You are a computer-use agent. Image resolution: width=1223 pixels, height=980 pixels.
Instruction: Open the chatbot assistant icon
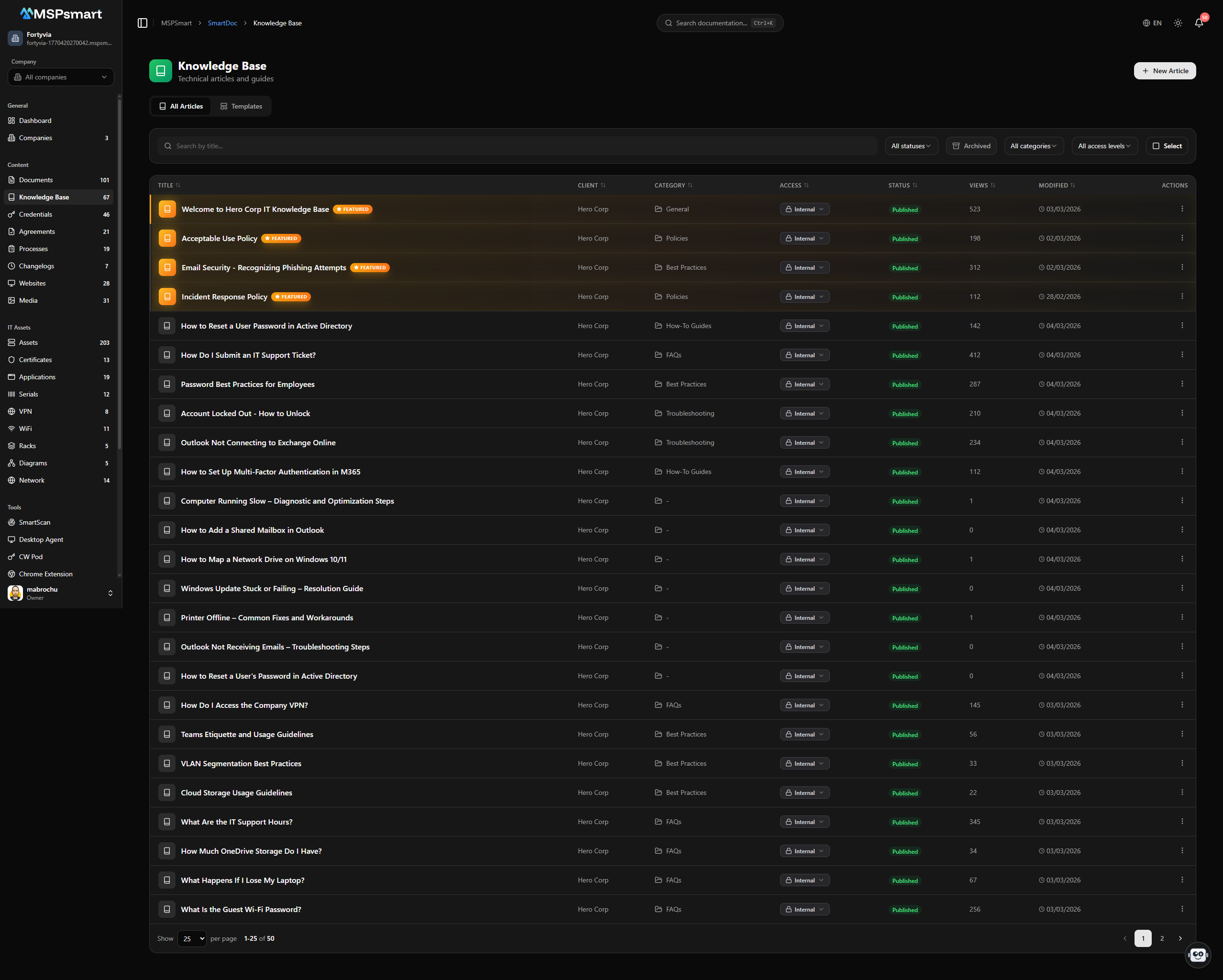click(x=1198, y=955)
